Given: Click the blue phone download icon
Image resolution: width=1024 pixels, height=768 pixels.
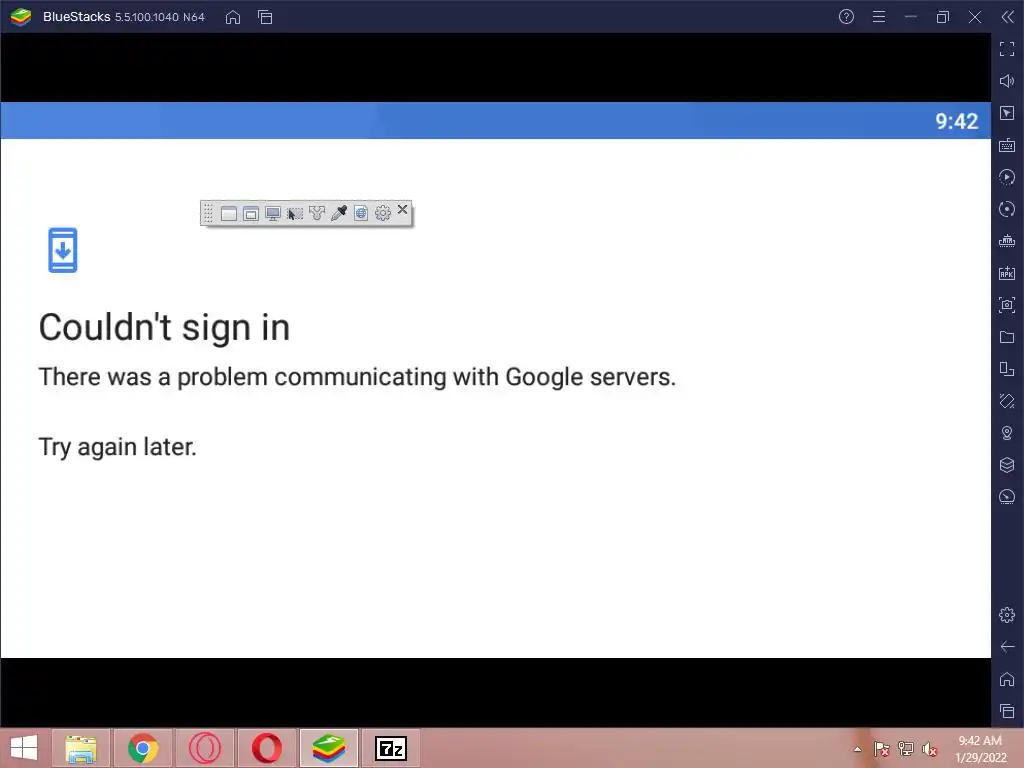Looking at the screenshot, I should coord(63,250).
